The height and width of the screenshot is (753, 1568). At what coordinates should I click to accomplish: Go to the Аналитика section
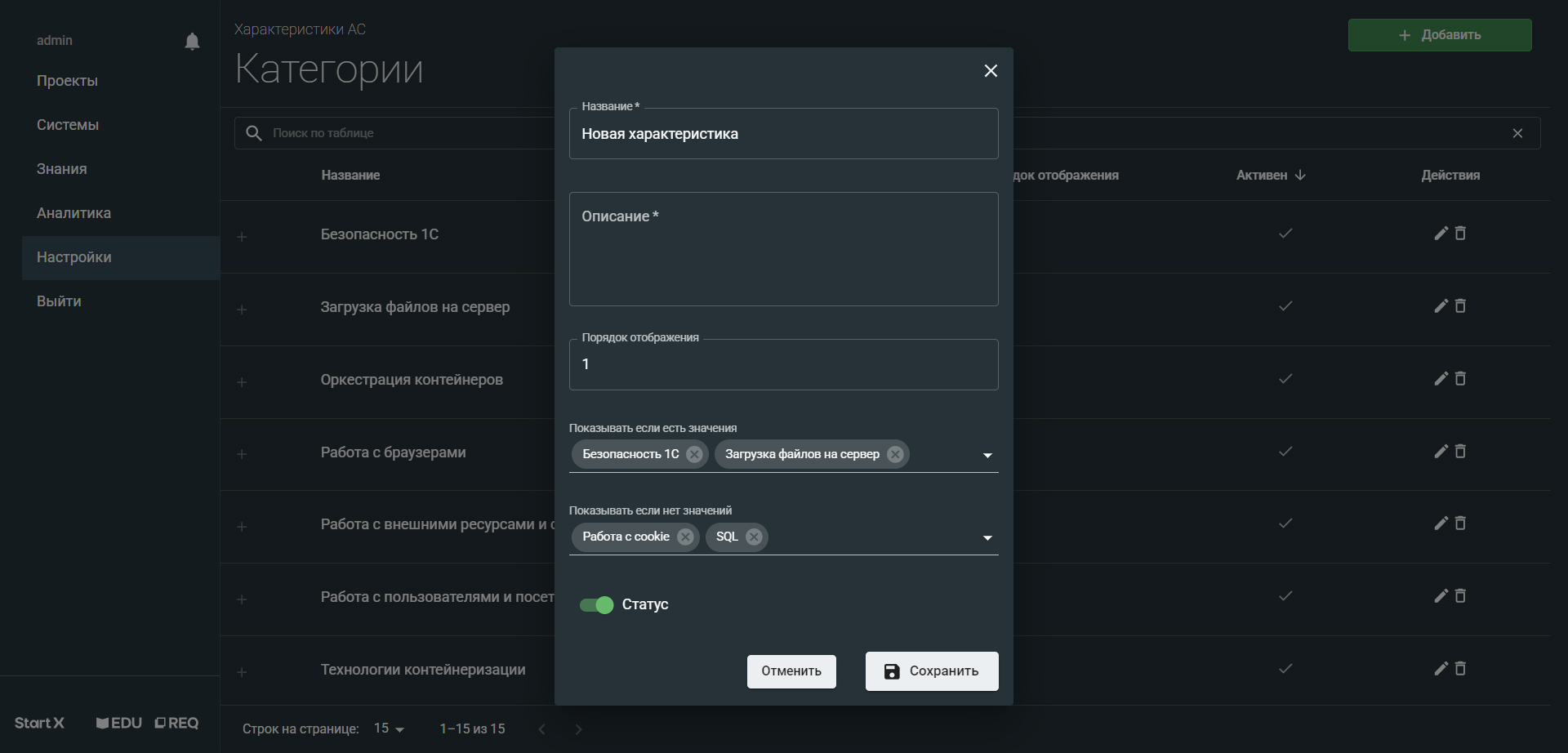tap(73, 213)
